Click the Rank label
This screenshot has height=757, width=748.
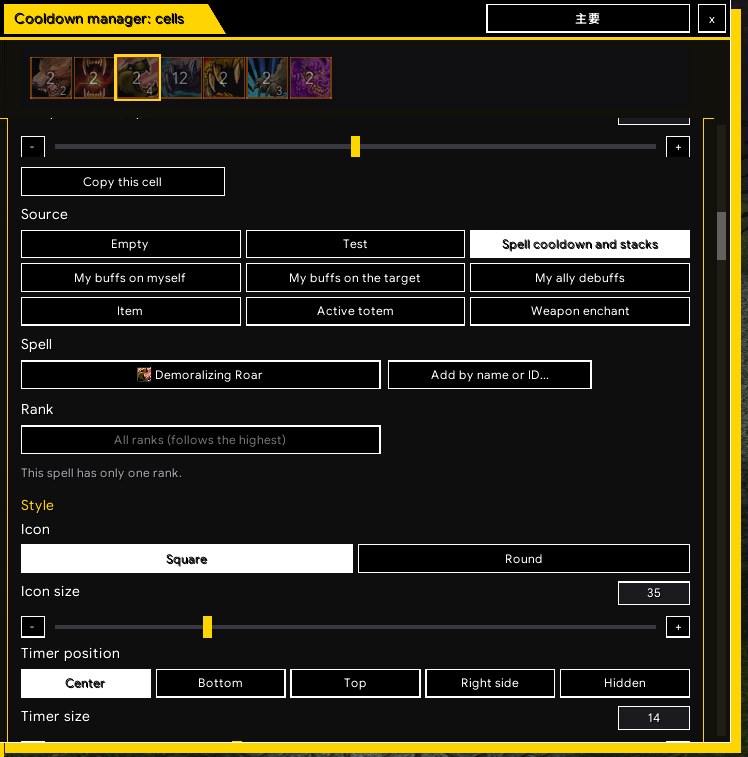click(37, 409)
